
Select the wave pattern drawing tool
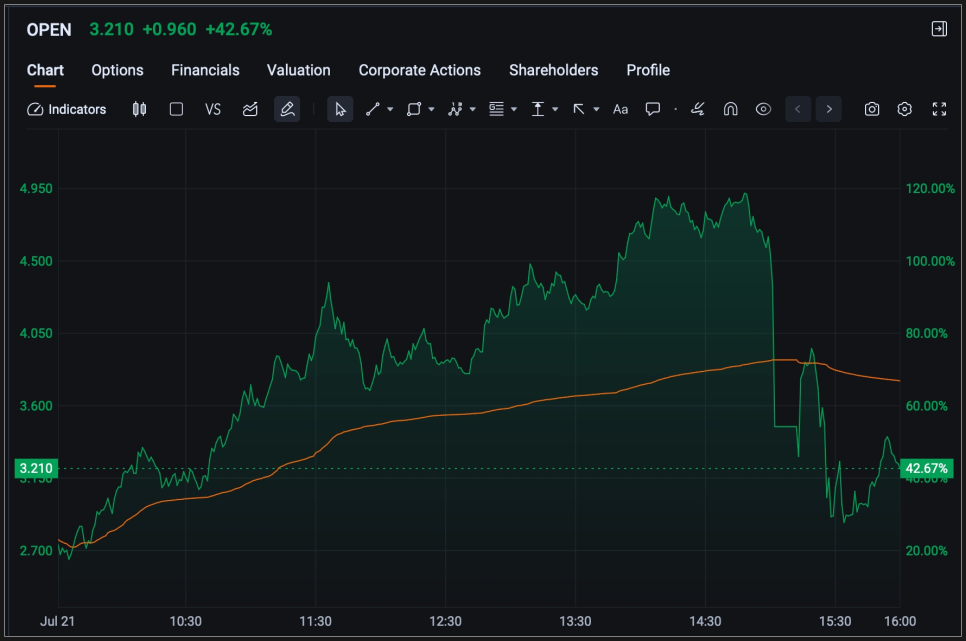click(455, 109)
